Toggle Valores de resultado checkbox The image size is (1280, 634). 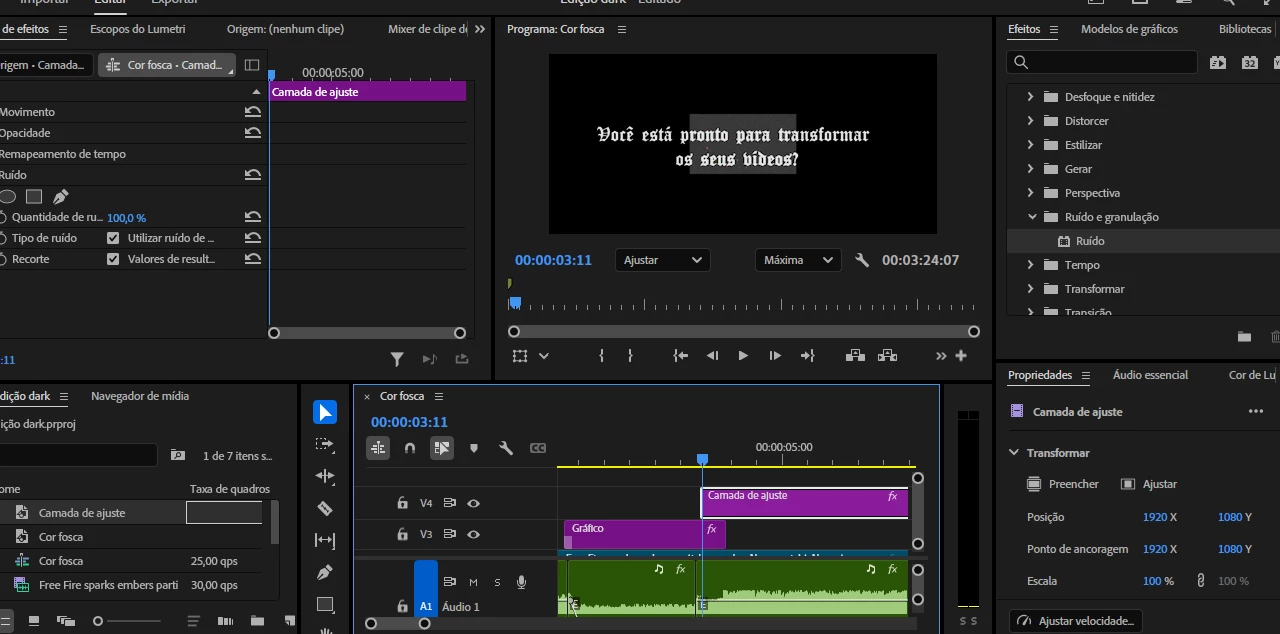113,259
